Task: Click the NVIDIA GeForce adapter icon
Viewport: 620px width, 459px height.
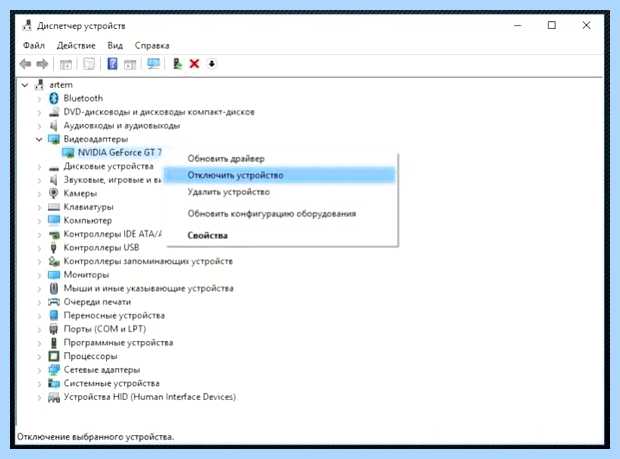Action: pos(68,153)
